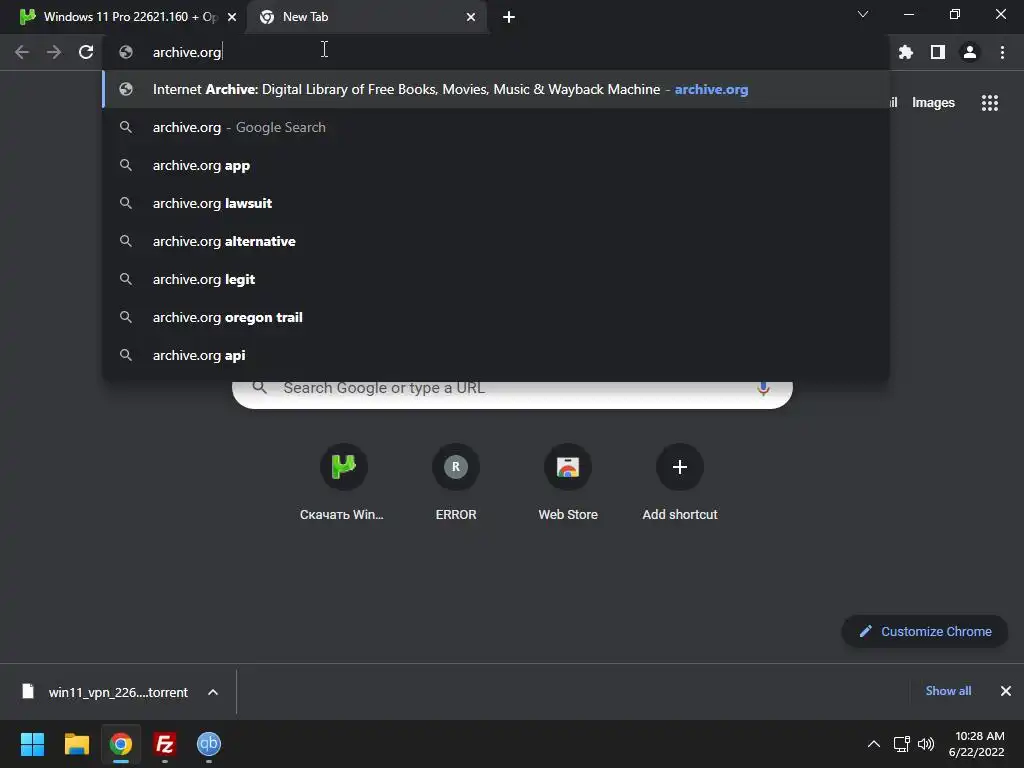Image resolution: width=1024 pixels, height=768 pixels.
Task: Open the tab search dropdown arrow
Action: pyautogui.click(x=863, y=14)
